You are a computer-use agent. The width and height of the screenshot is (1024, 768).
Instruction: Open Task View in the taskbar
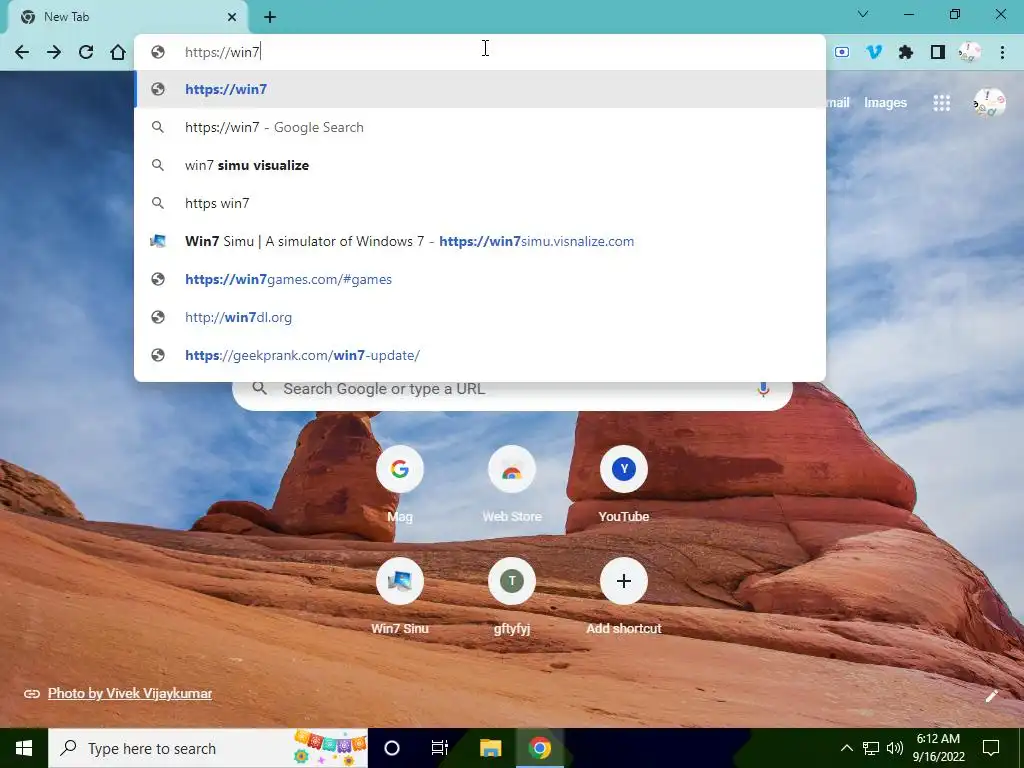point(440,748)
